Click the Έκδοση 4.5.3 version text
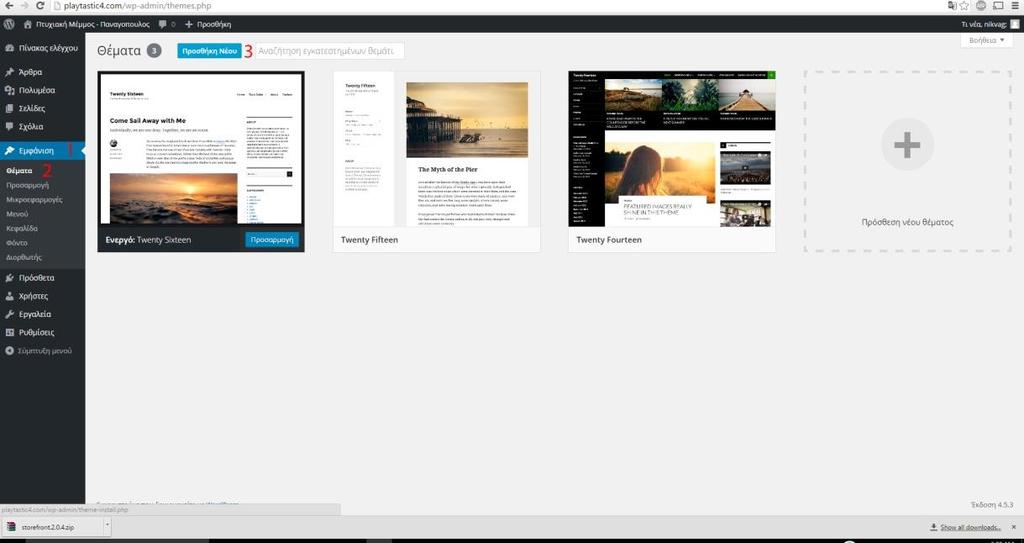 pyautogui.click(x=991, y=505)
